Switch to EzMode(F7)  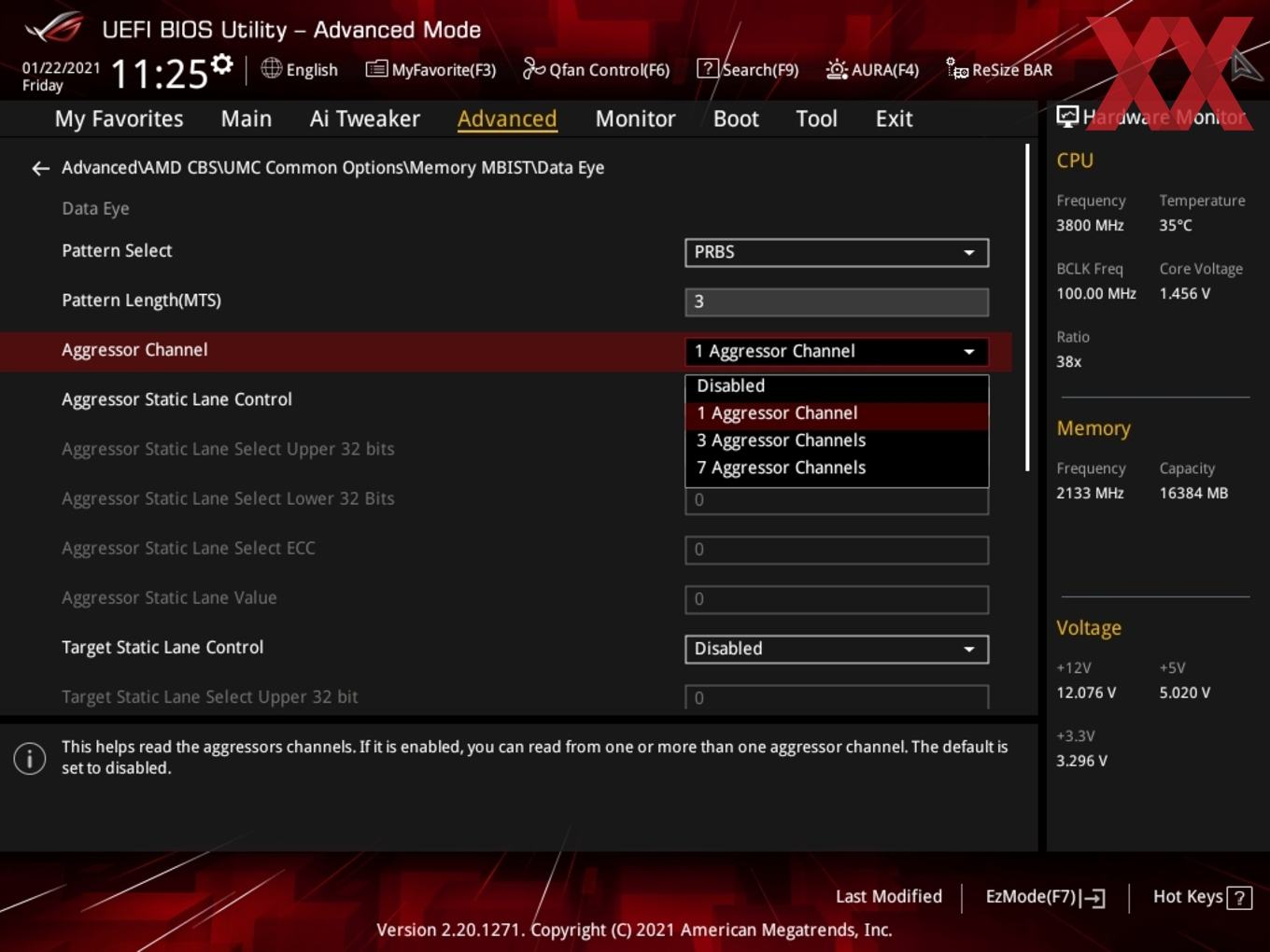pos(1045,897)
